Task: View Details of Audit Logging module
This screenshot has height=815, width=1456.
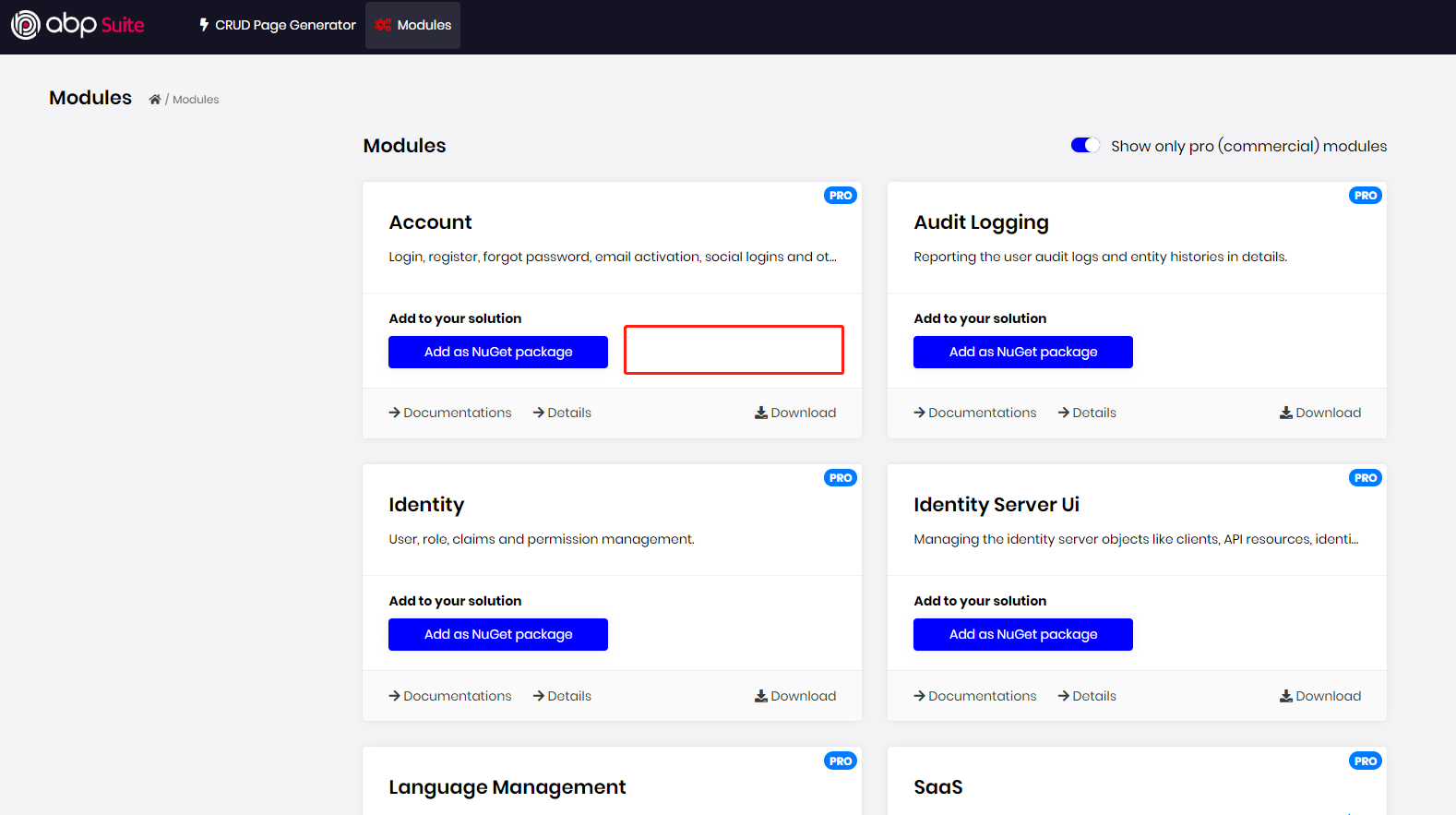Action: pos(1087,413)
